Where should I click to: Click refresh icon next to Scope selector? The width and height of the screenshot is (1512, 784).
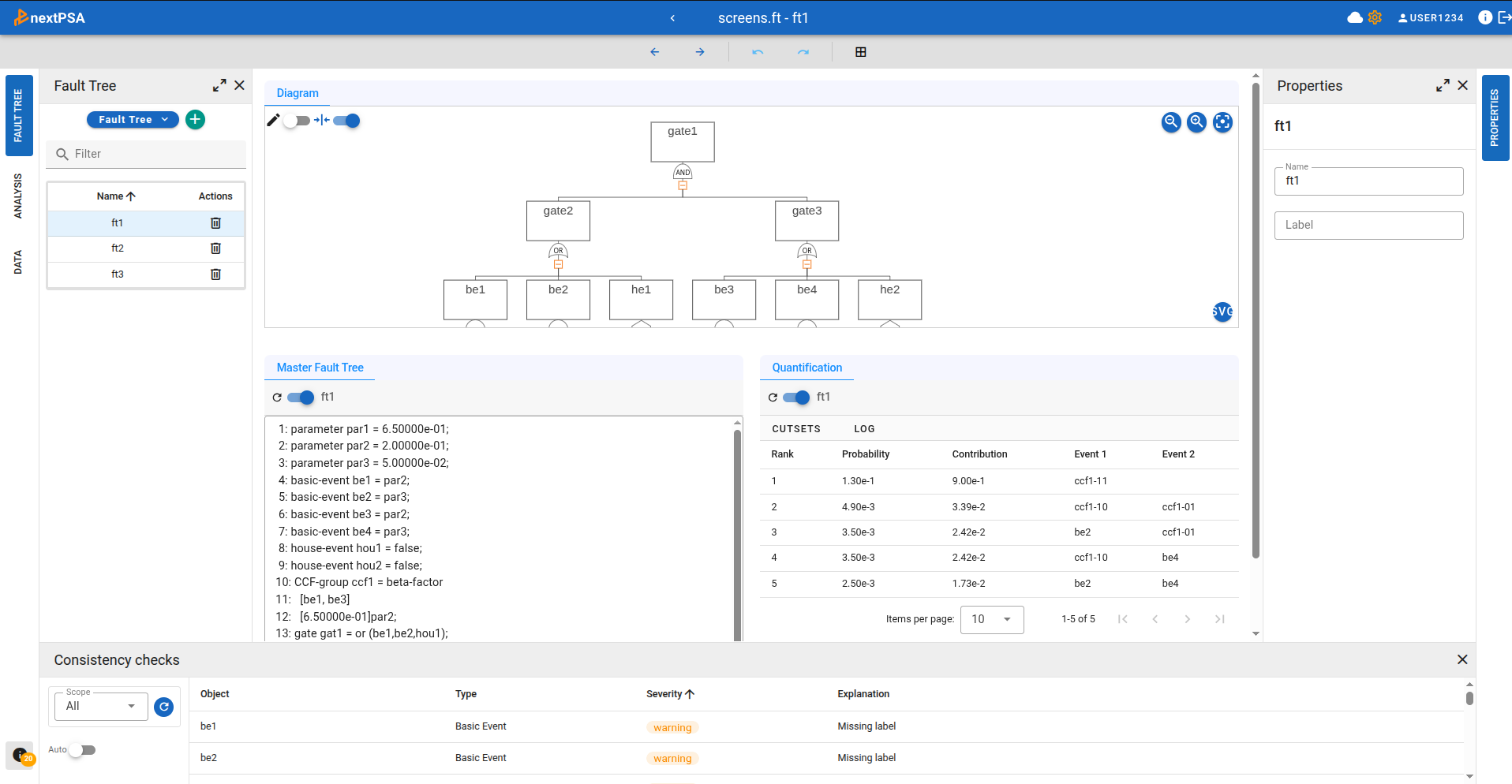pos(163,707)
